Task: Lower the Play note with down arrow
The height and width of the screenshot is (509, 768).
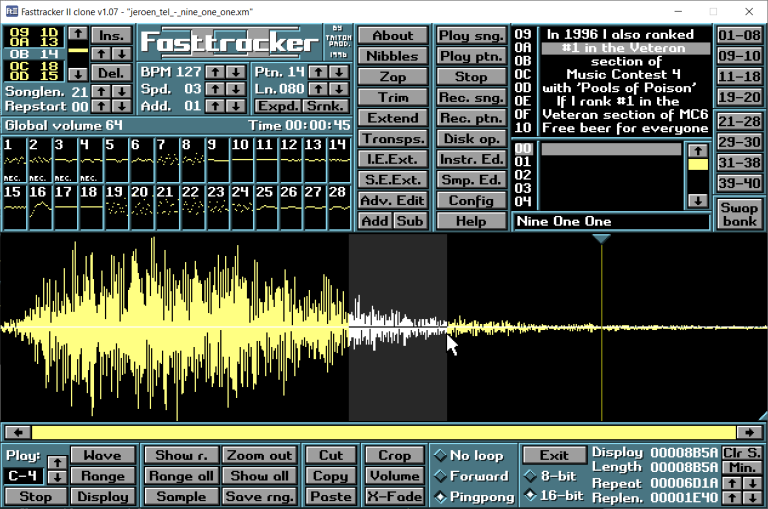Action: point(57,477)
